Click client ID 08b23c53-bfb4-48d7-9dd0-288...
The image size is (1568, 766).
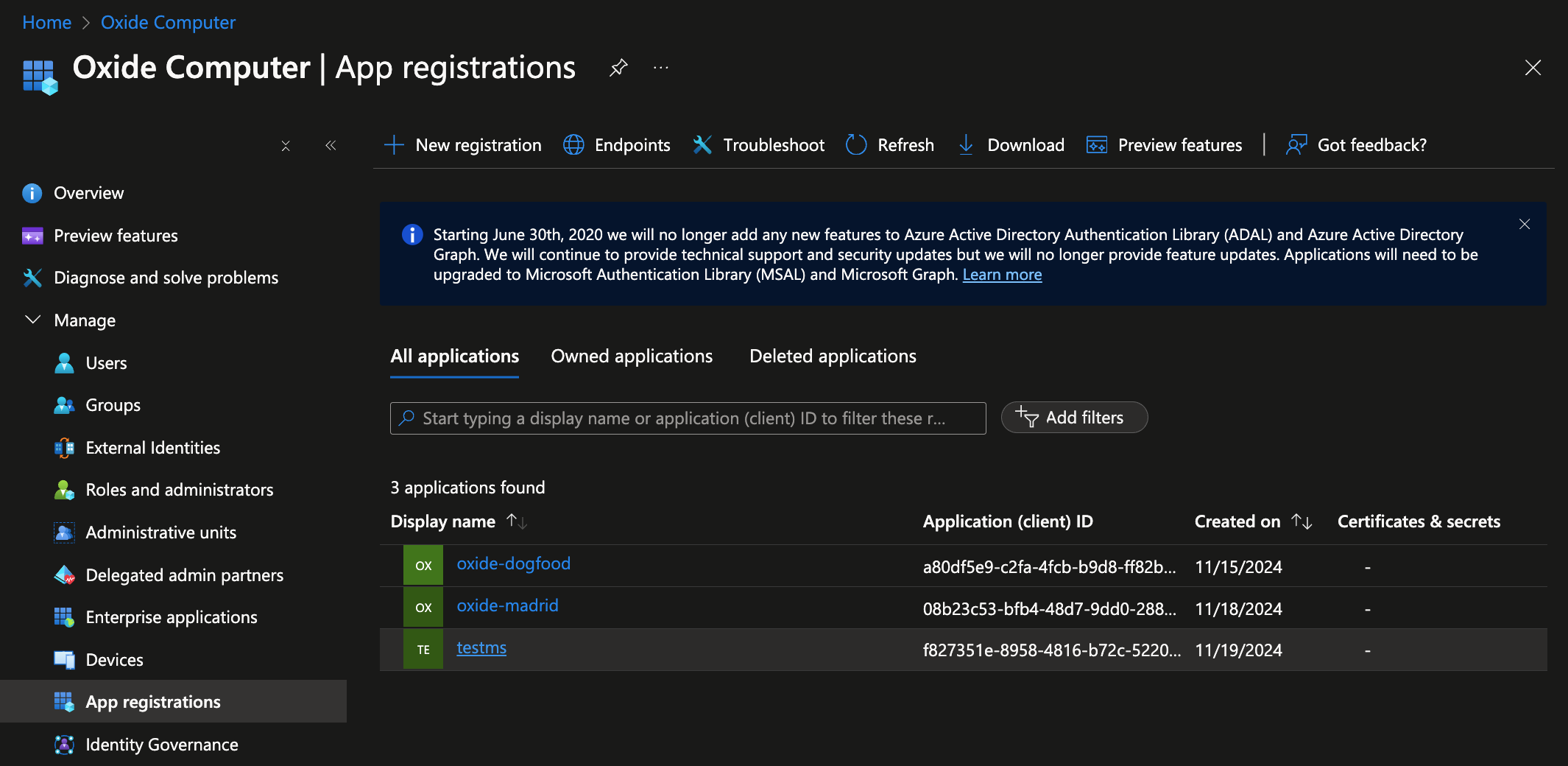1049,609
